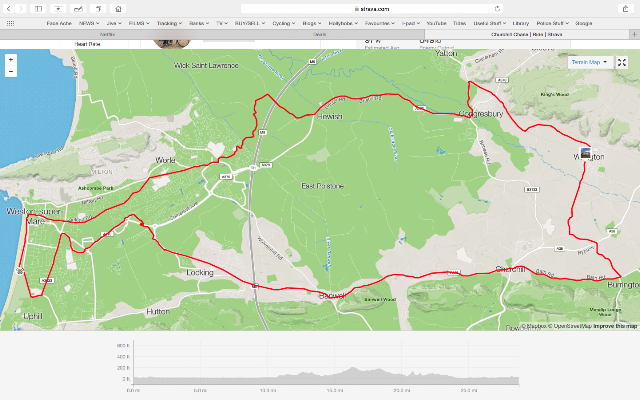Expand the NEWS bookmarks folder
Viewport: 640px width, 400px height.
pos(89,23)
